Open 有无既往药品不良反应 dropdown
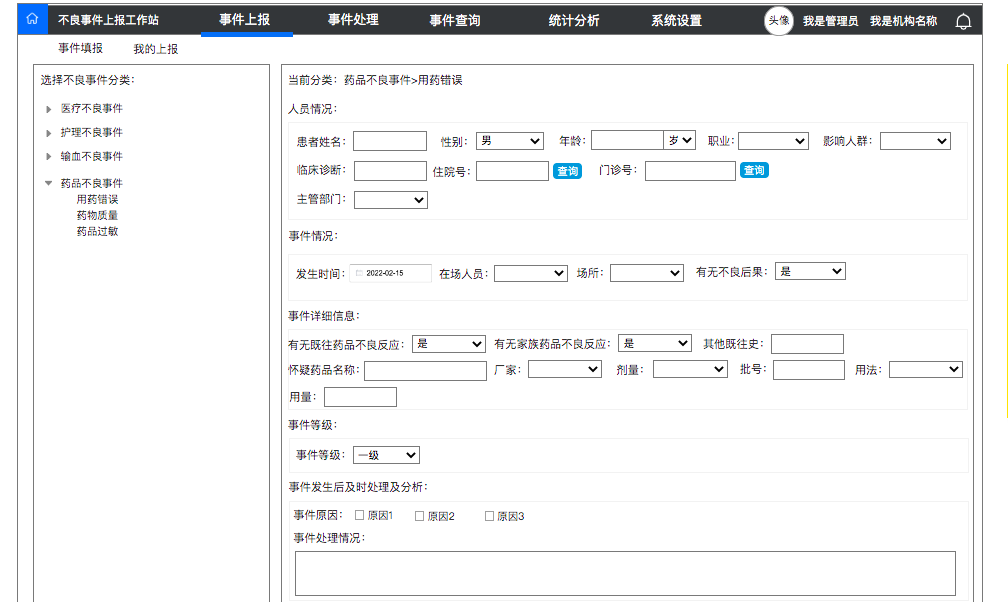The image size is (1008, 602). click(x=449, y=344)
